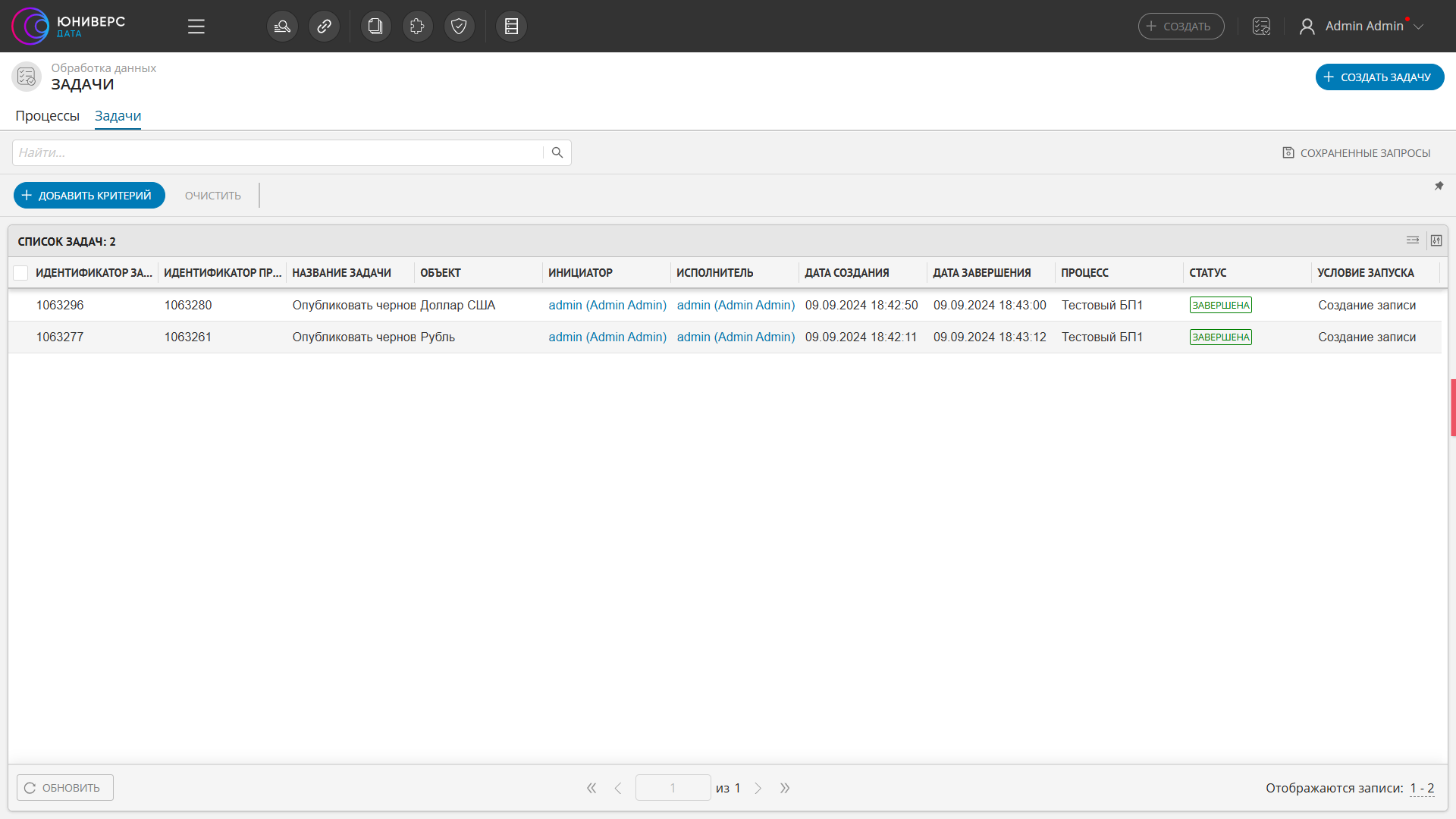Sort by ОБЪЕКТ column header
This screenshot has width=1456, height=819.
coord(441,273)
